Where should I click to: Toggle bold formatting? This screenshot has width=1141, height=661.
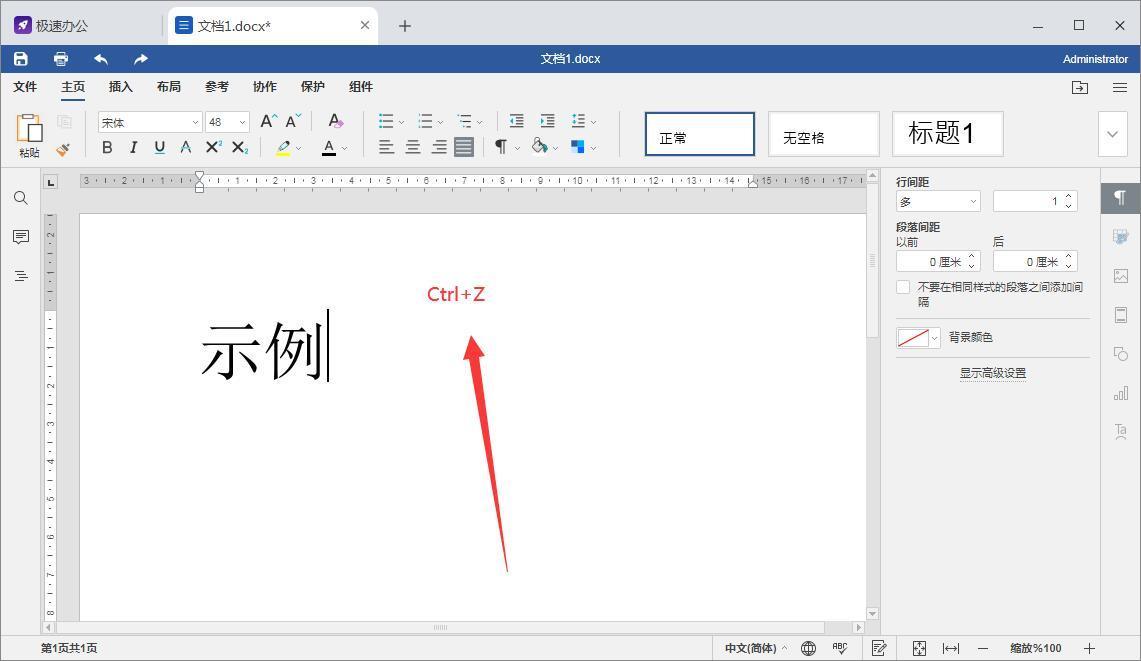click(x=107, y=147)
